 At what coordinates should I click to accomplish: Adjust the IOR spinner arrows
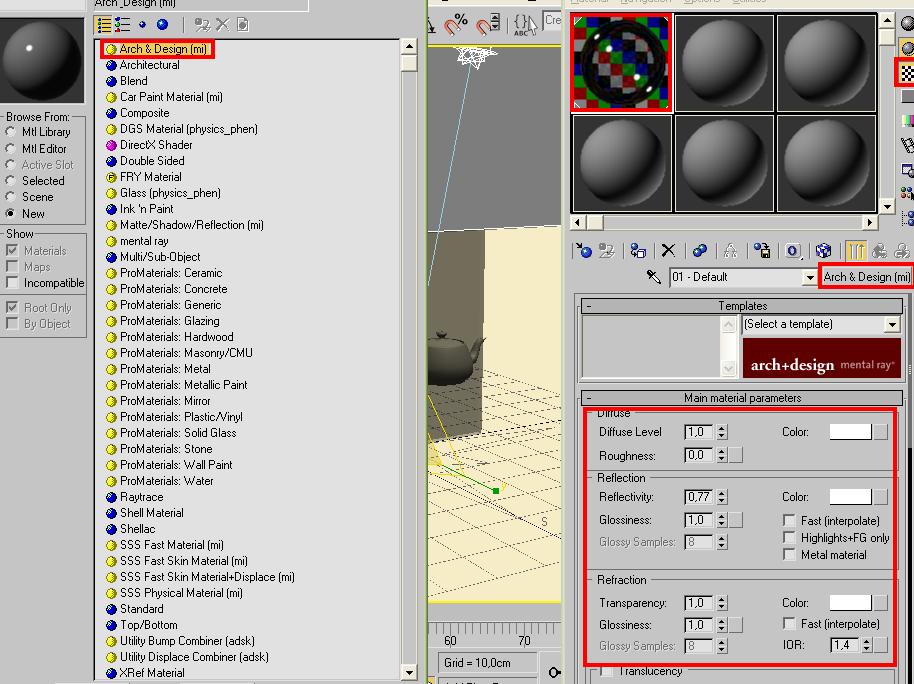(x=866, y=645)
